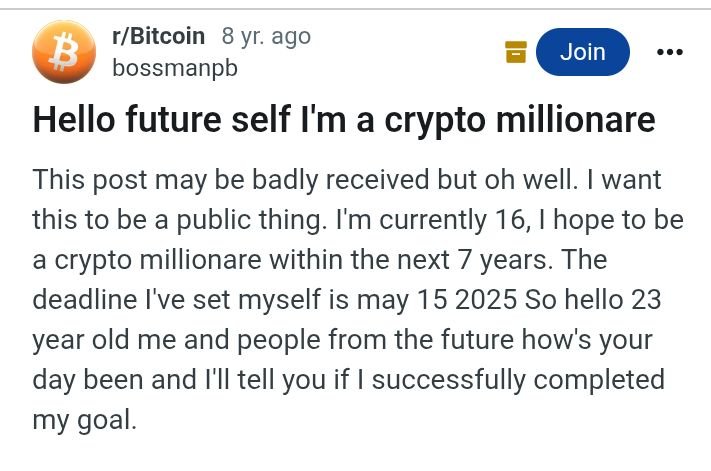Screen dimensions: 711x471
Task: Click the yellow archived post box icon
Action: tap(516, 52)
